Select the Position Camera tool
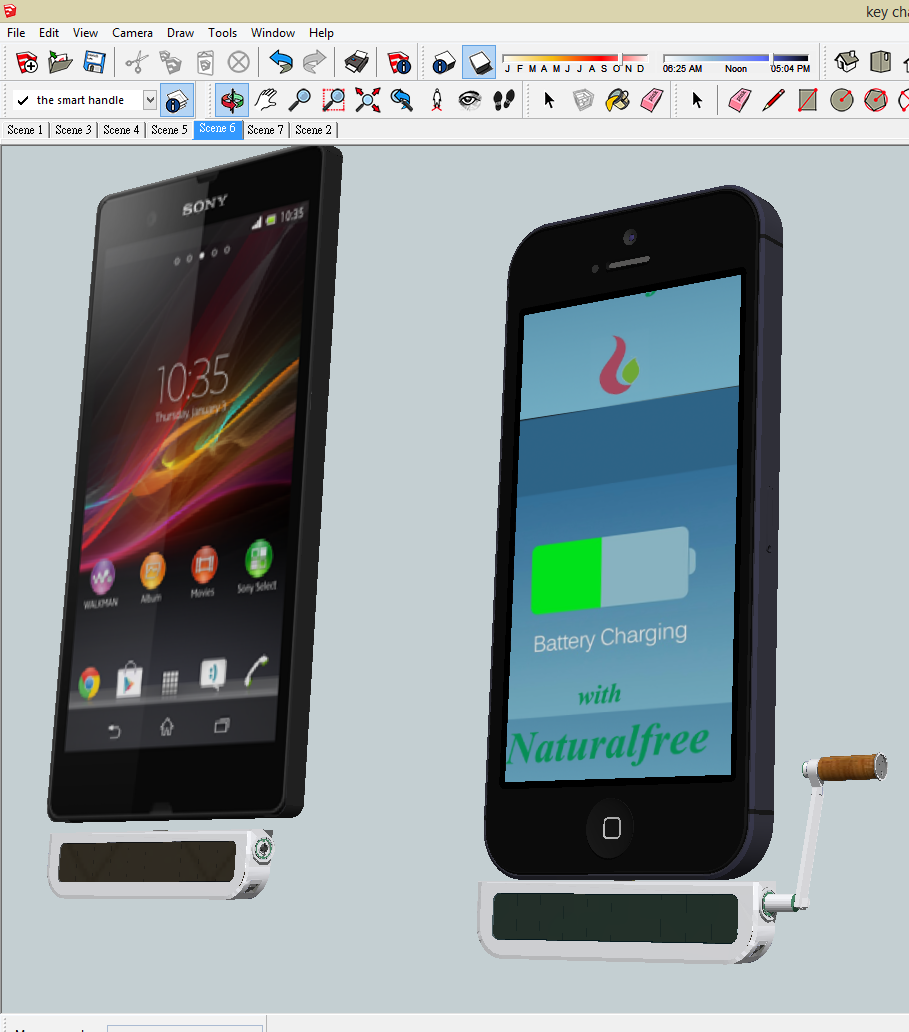Screen dimensions: 909x1032 (436, 100)
